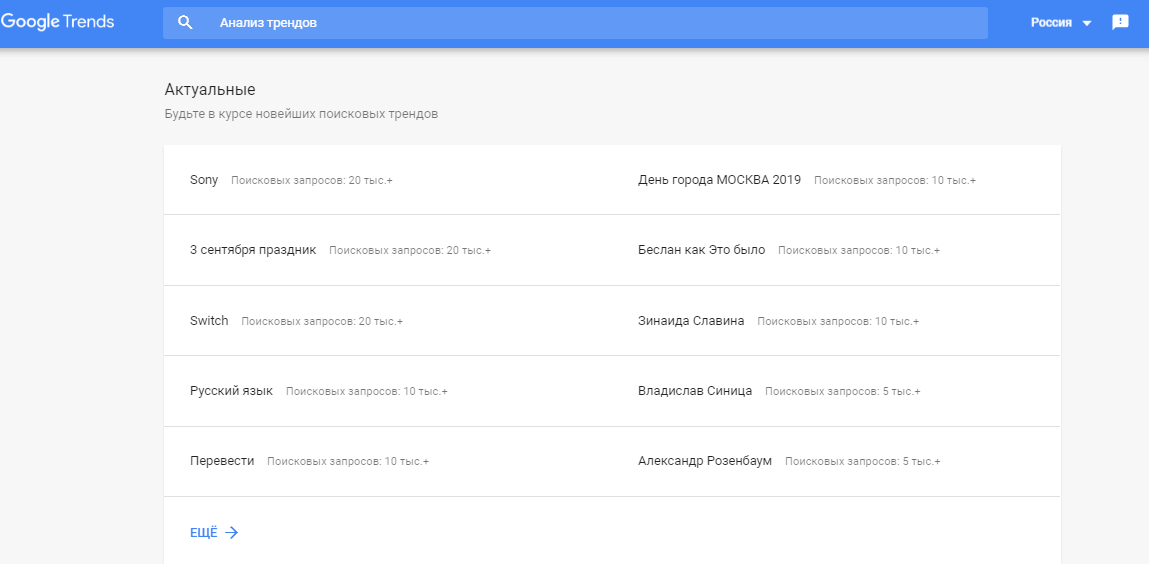The image size is (1149, 564).
Task: Click the Google Trends logo
Action: tap(57, 22)
